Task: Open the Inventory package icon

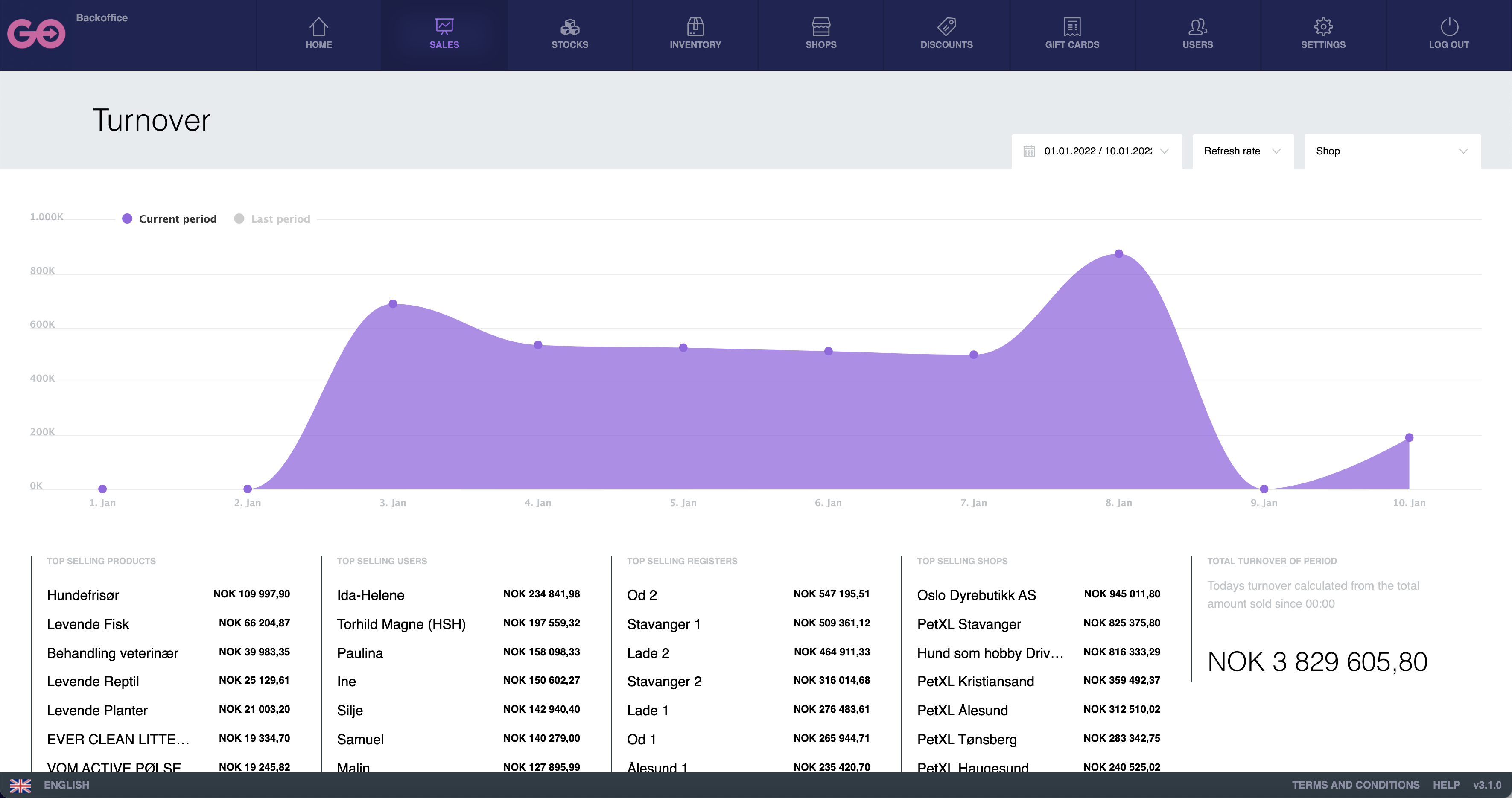Action: click(x=695, y=27)
